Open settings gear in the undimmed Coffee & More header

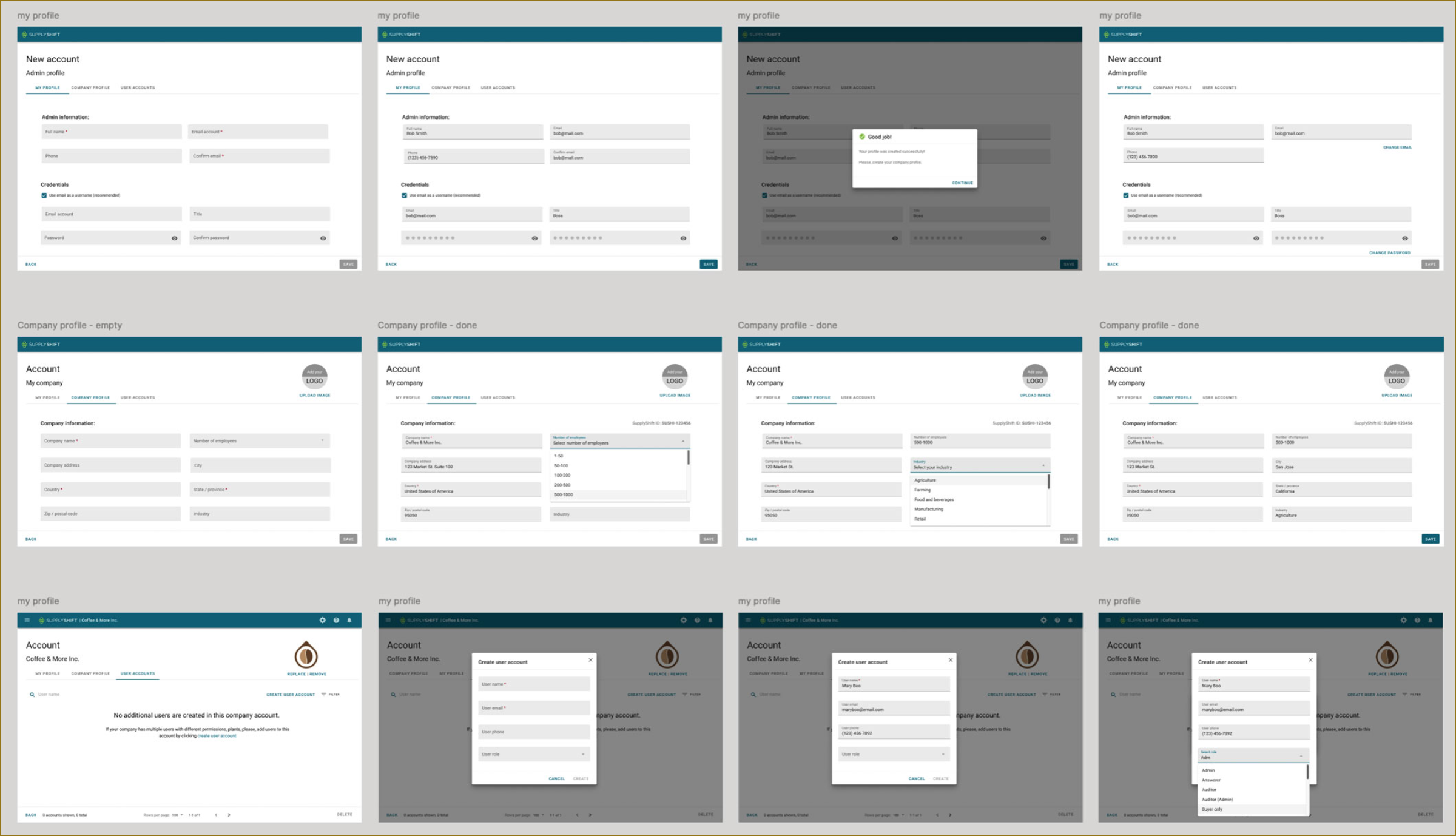coord(322,620)
